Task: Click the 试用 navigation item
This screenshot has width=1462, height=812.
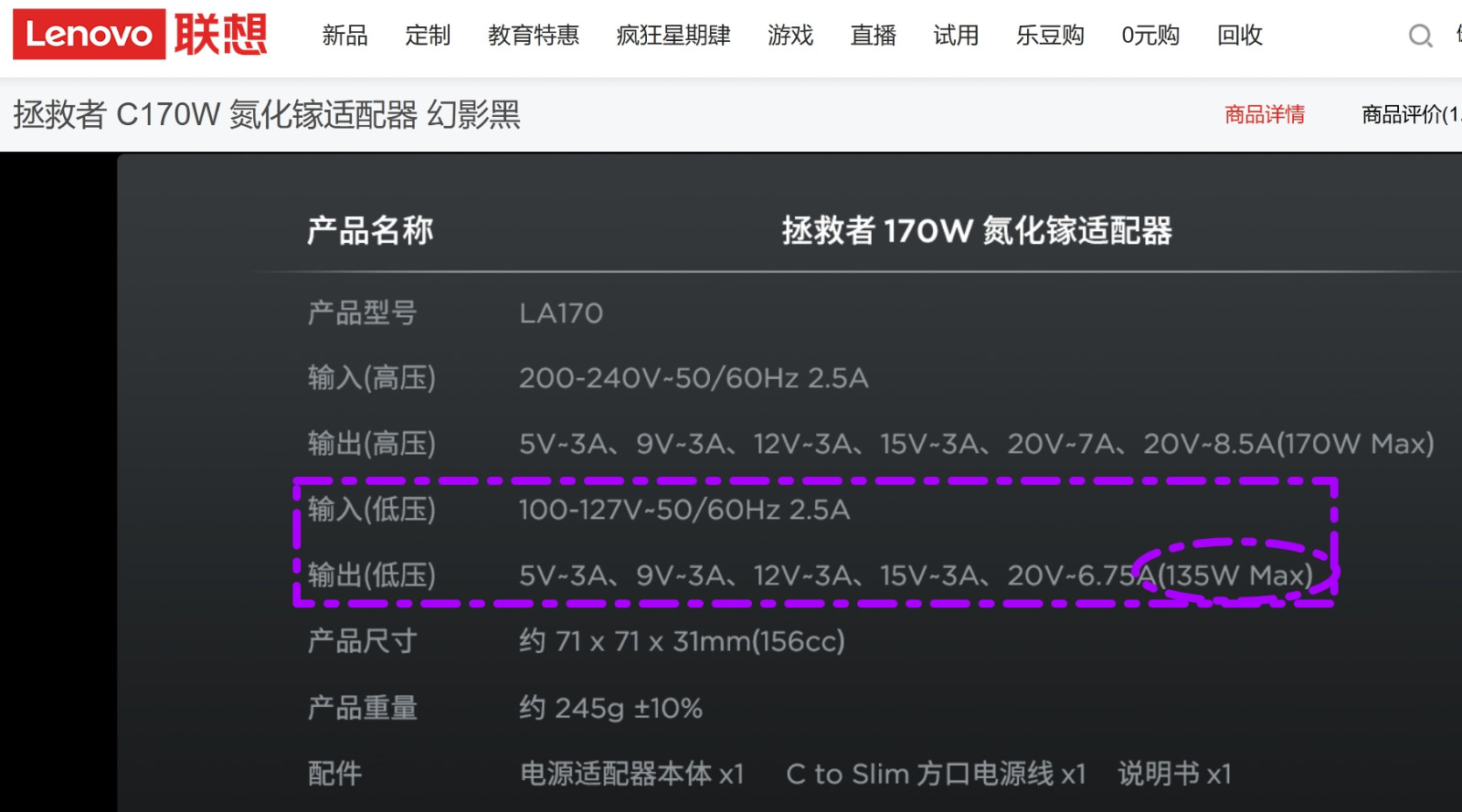Action: pyautogui.click(x=956, y=36)
